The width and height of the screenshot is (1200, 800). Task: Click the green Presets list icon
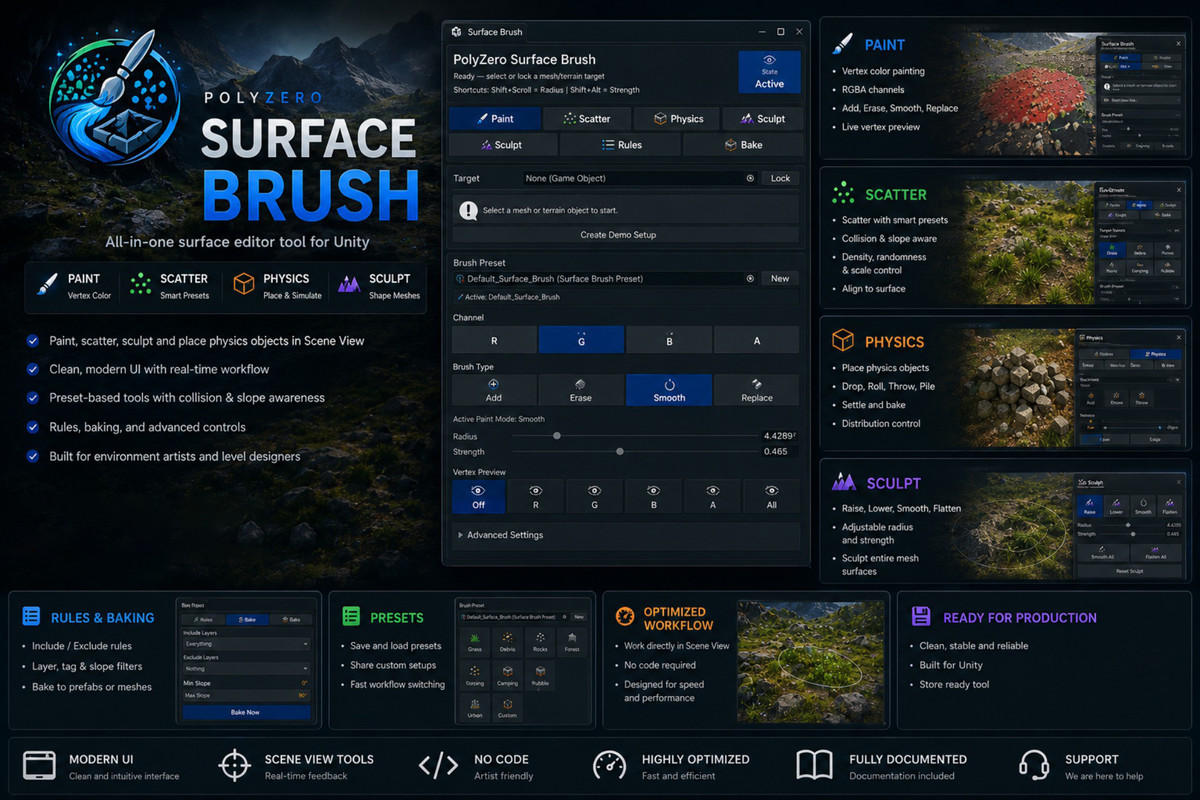coord(351,616)
